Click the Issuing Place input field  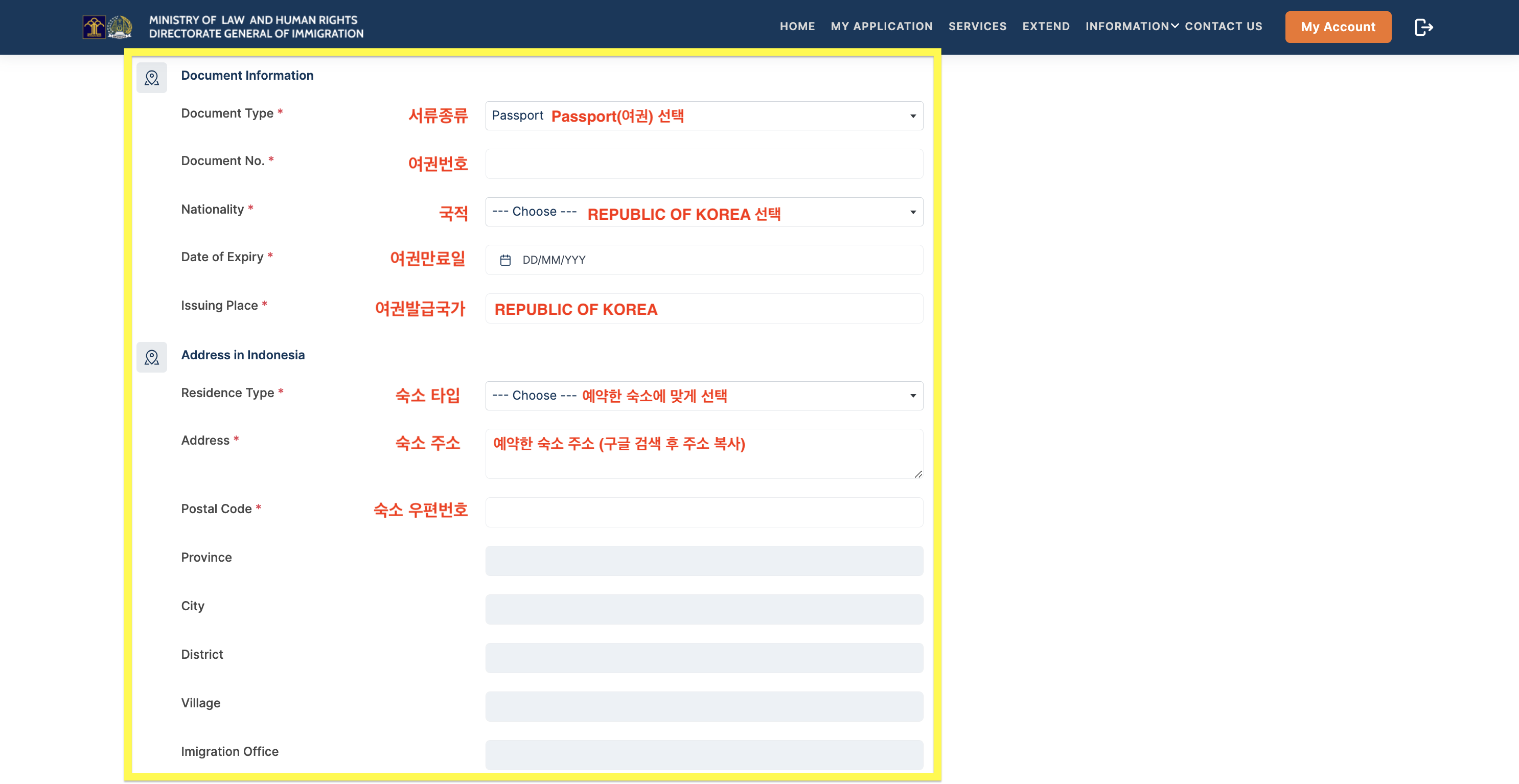pyautogui.click(x=704, y=309)
